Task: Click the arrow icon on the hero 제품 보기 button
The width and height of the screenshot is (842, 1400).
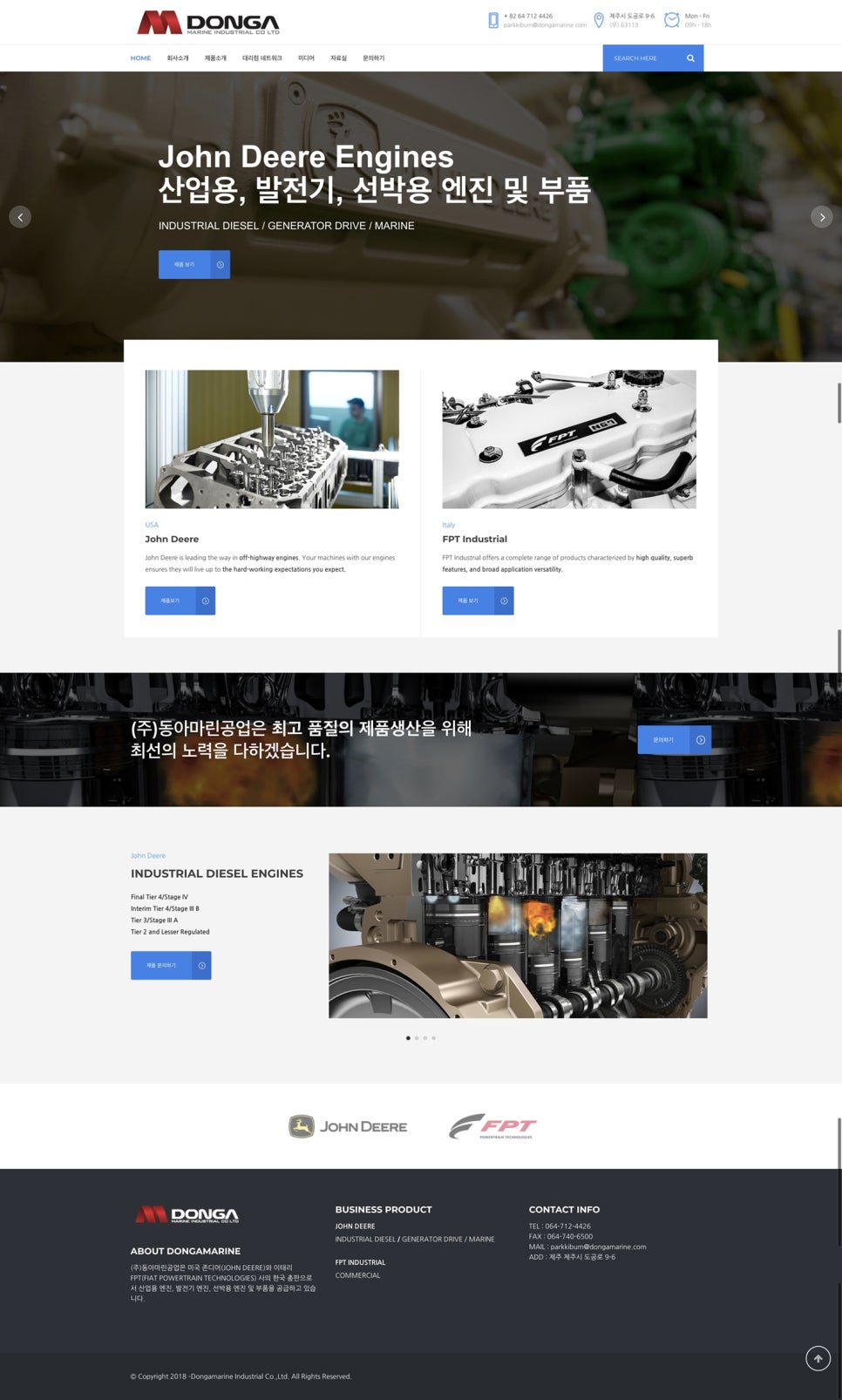Action: (221, 265)
